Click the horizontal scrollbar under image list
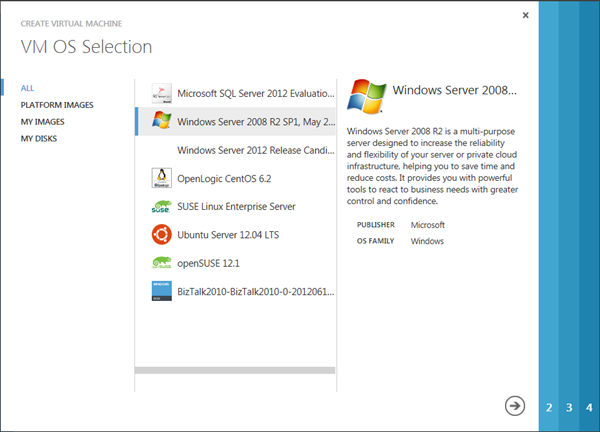The width and height of the screenshot is (600, 432). coord(235,370)
